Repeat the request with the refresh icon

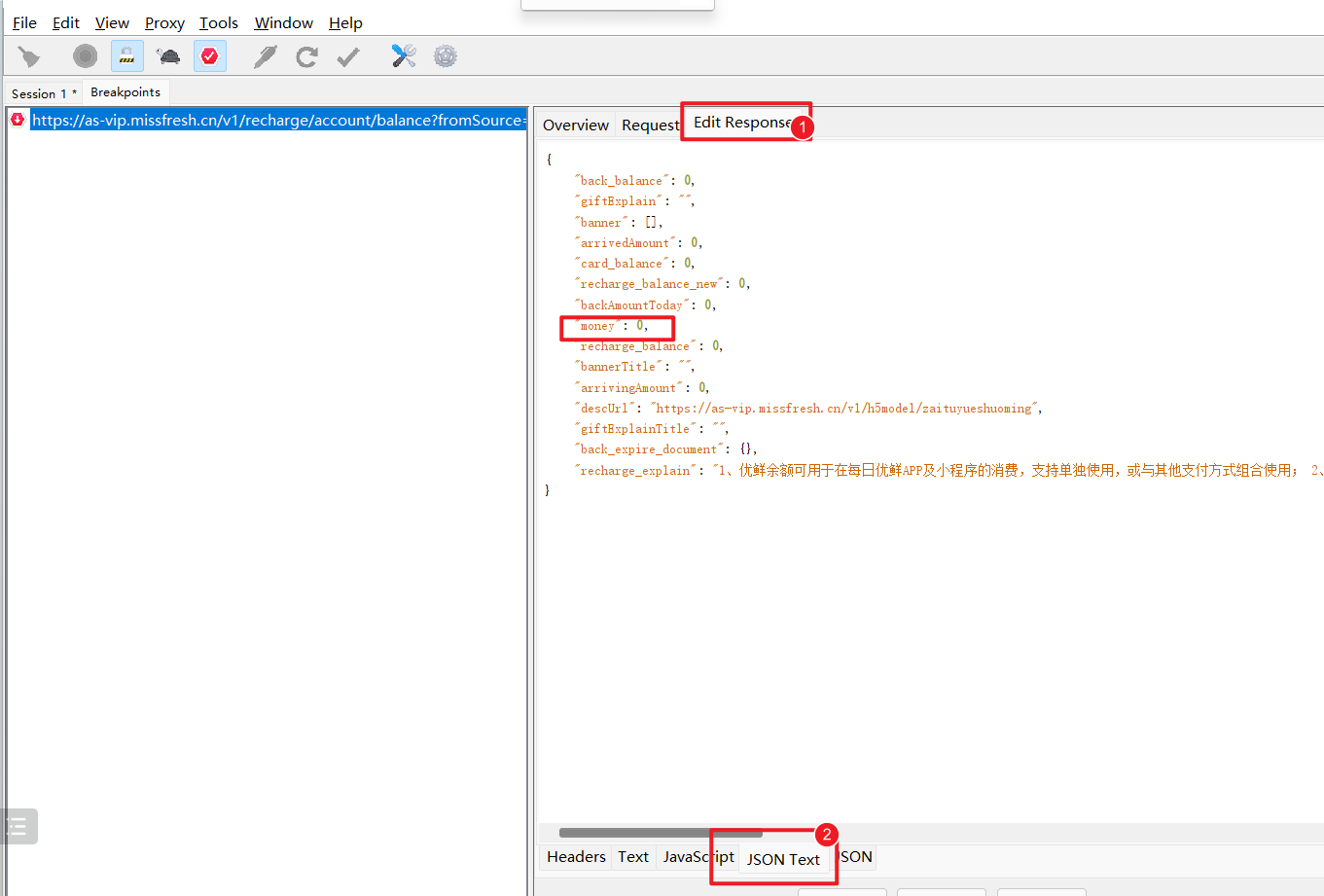pyautogui.click(x=306, y=56)
